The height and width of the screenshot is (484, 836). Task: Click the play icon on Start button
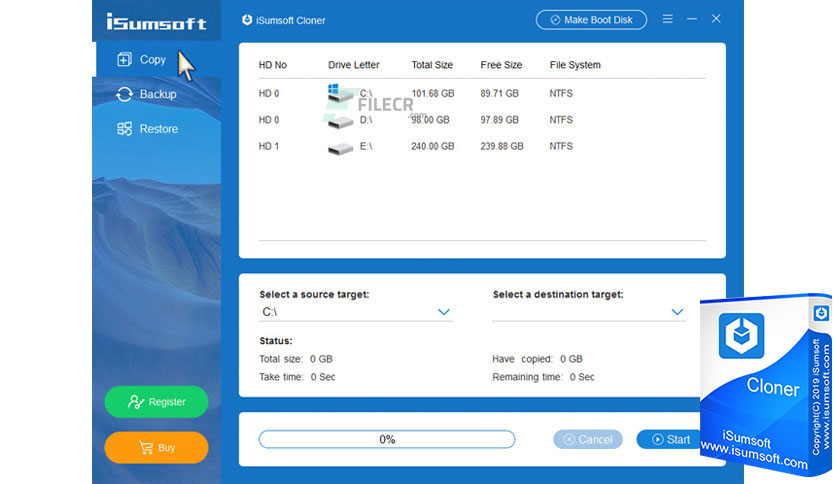(658, 439)
